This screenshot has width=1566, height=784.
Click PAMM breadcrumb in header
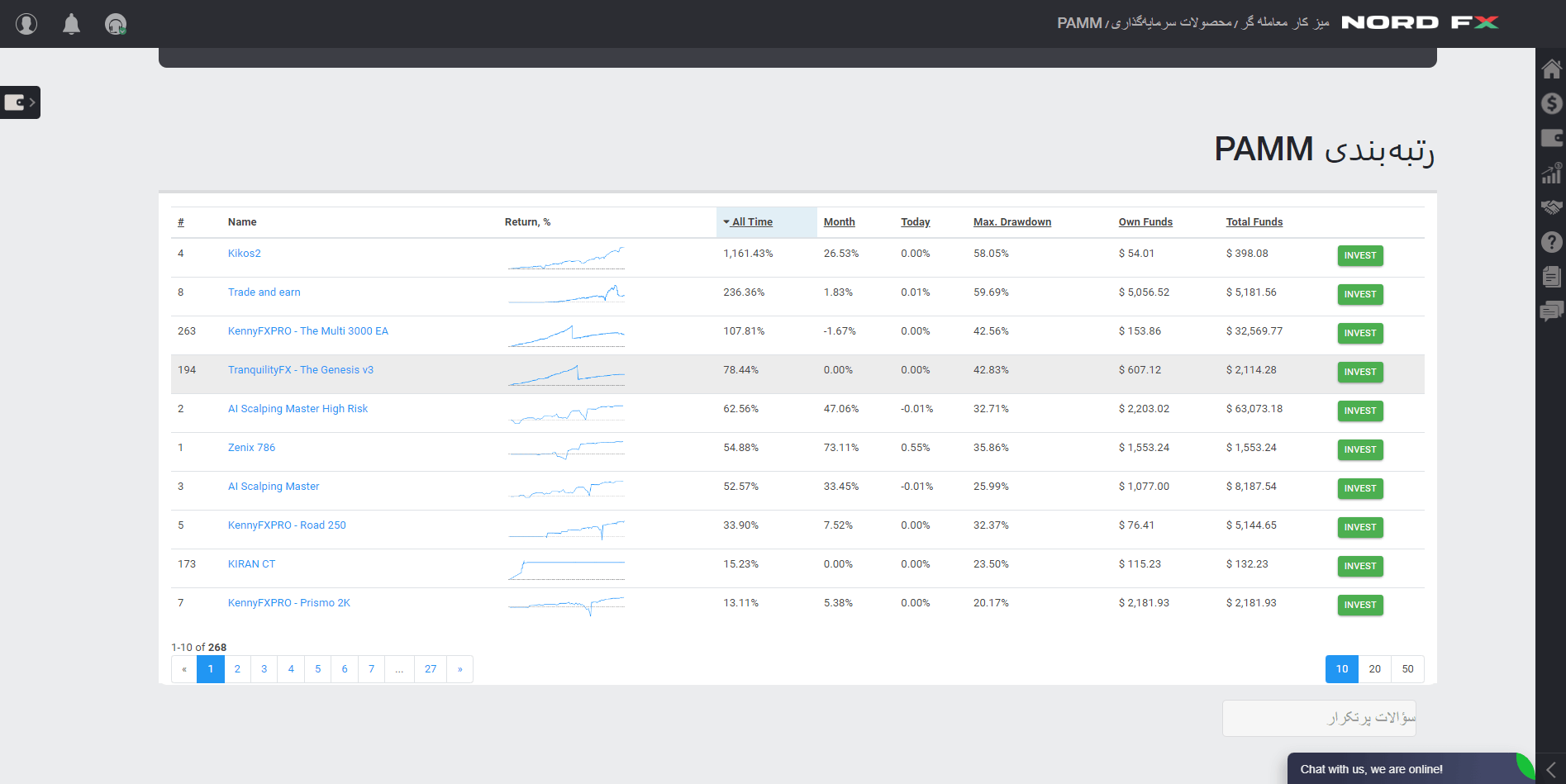pos(1079,23)
